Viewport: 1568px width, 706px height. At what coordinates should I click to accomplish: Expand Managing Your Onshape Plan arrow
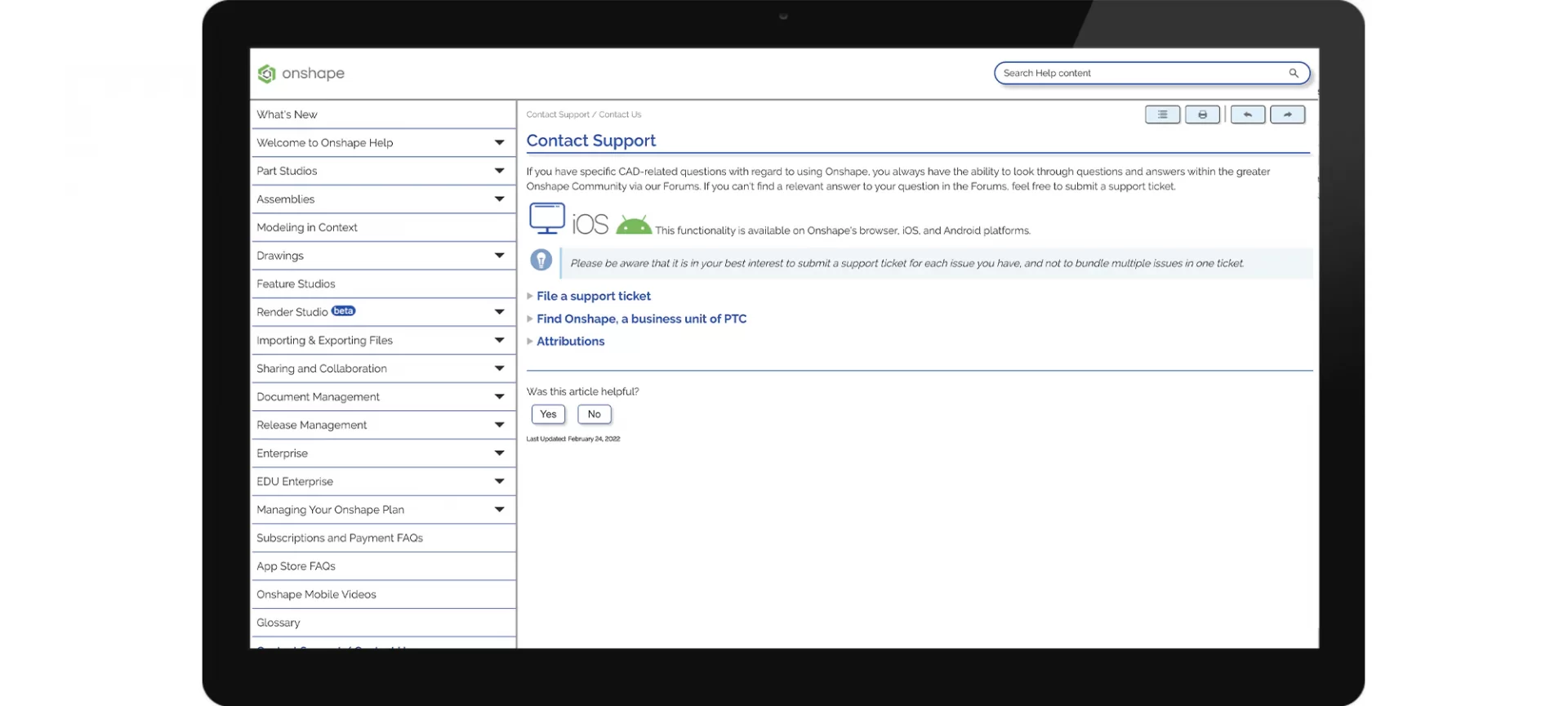[x=499, y=510]
